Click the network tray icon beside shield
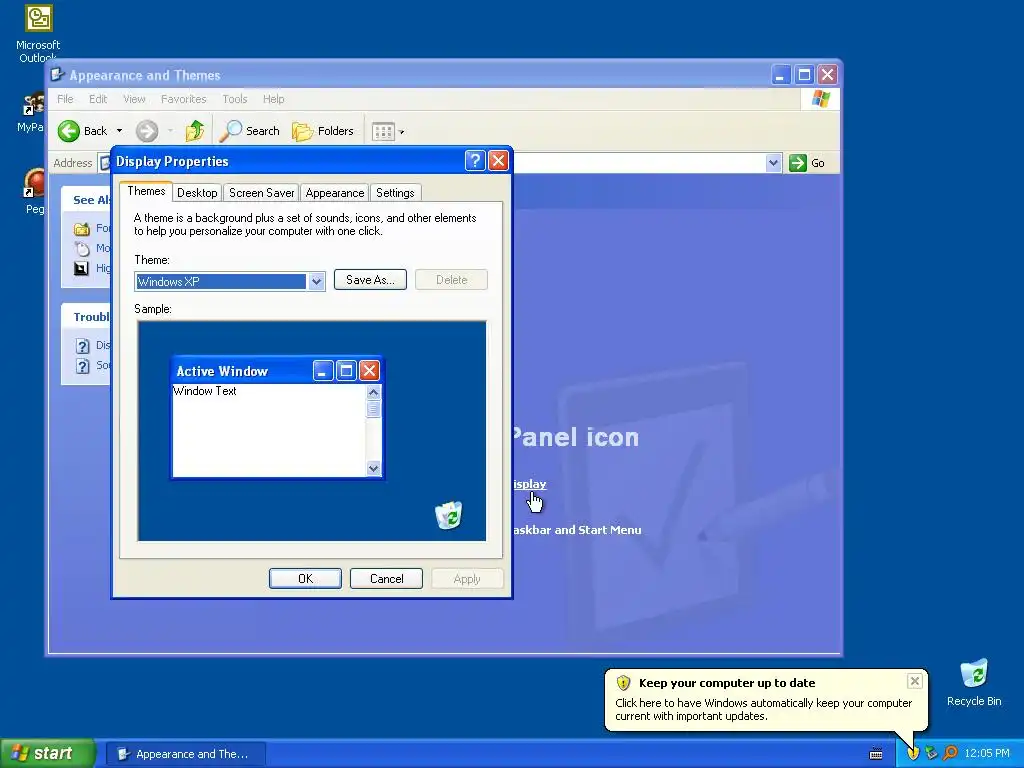Image resolution: width=1024 pixels, height=768 pixels. pos(931,753)
